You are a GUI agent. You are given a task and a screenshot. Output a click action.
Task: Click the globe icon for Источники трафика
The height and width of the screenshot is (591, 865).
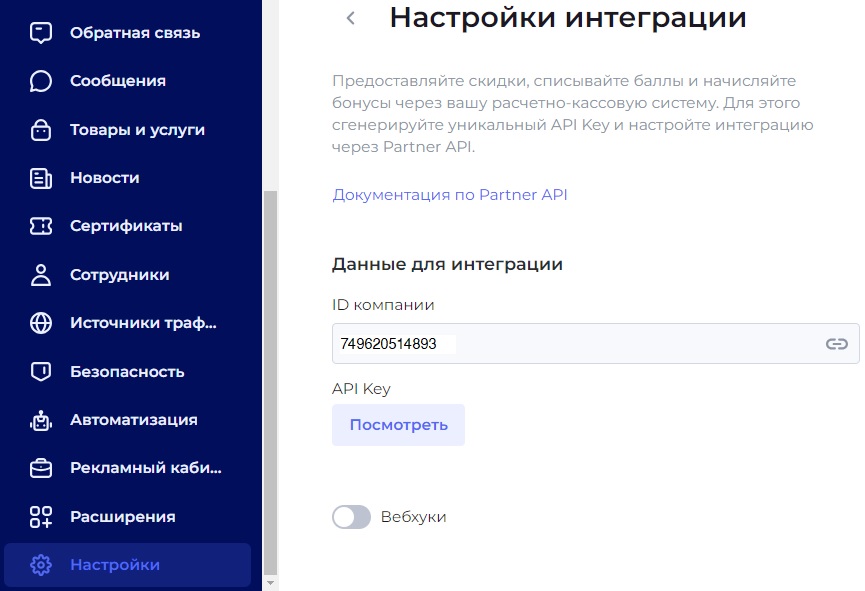[41, 323]
